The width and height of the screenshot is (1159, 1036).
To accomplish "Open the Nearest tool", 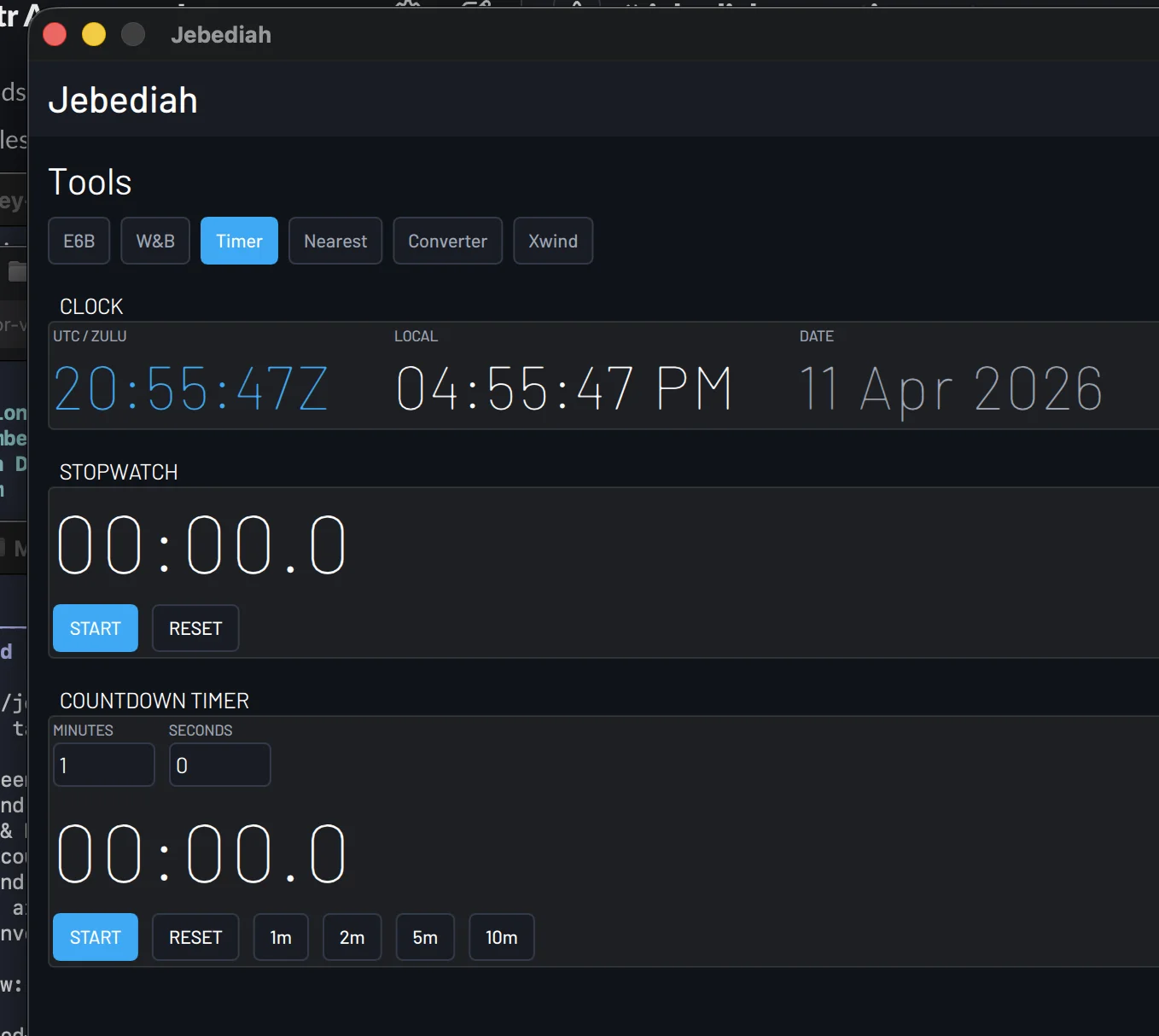I will (x=335, y=241).
